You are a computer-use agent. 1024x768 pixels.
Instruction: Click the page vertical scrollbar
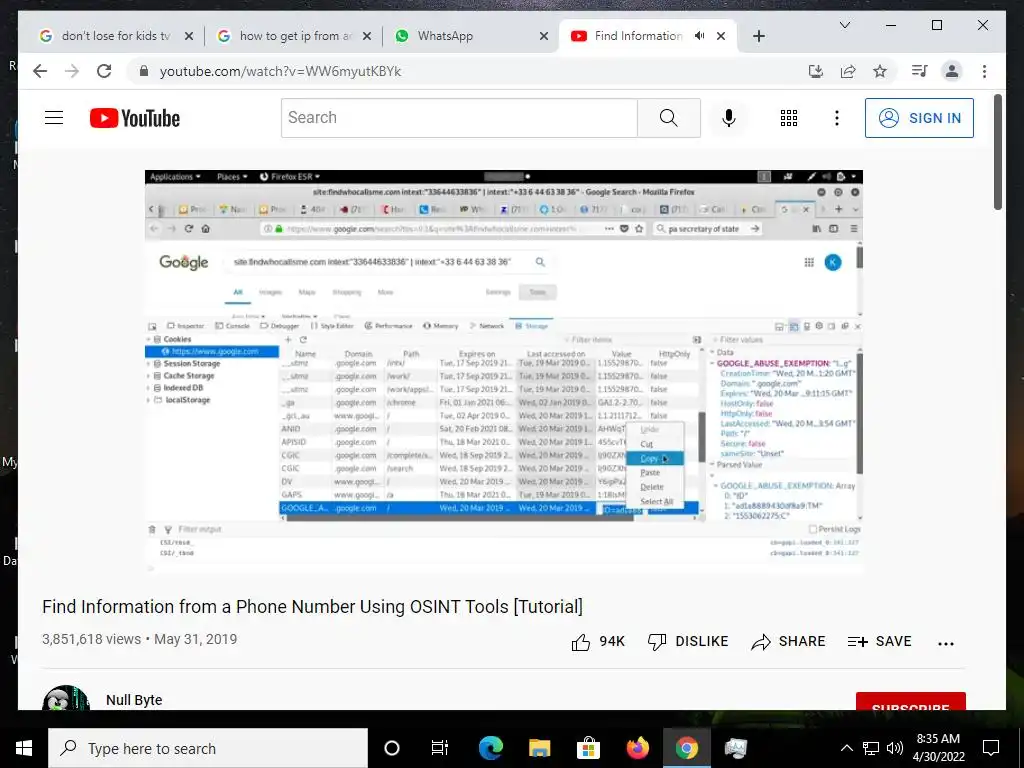998,153
